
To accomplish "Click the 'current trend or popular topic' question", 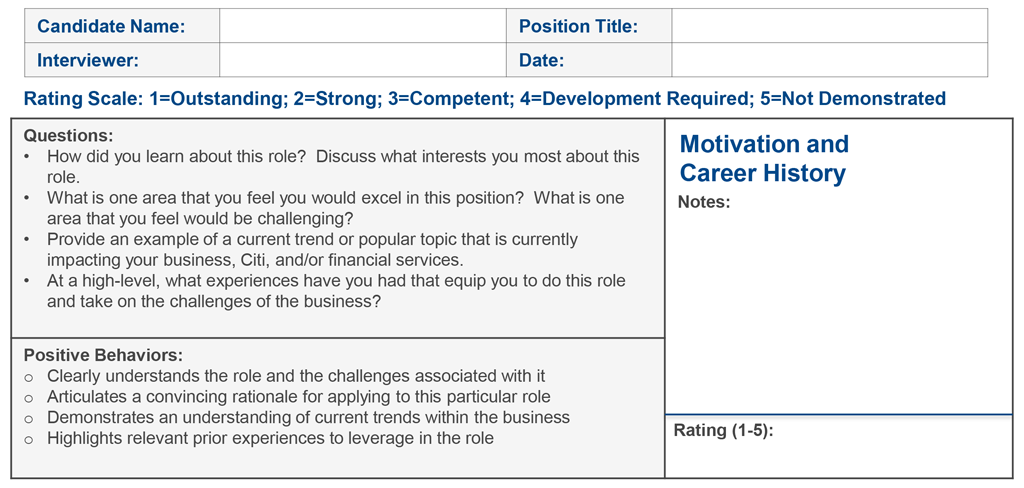I will (x=312, y=240).
